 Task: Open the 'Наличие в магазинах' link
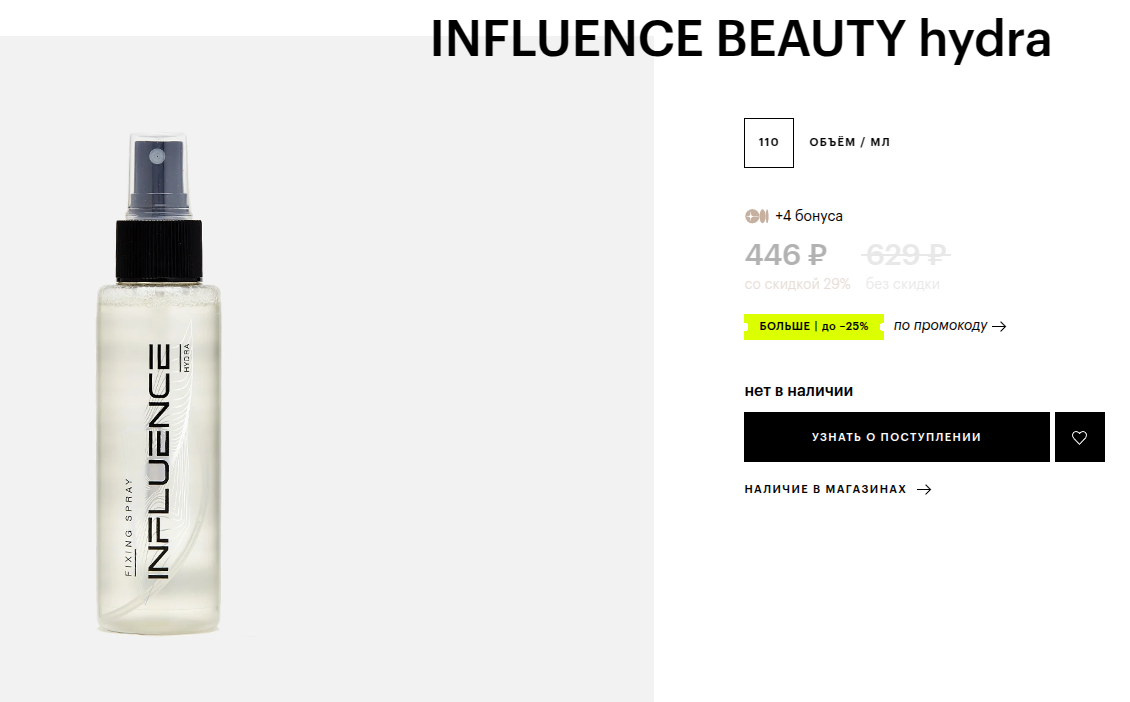pyautogui.click(x=825, y=490)
